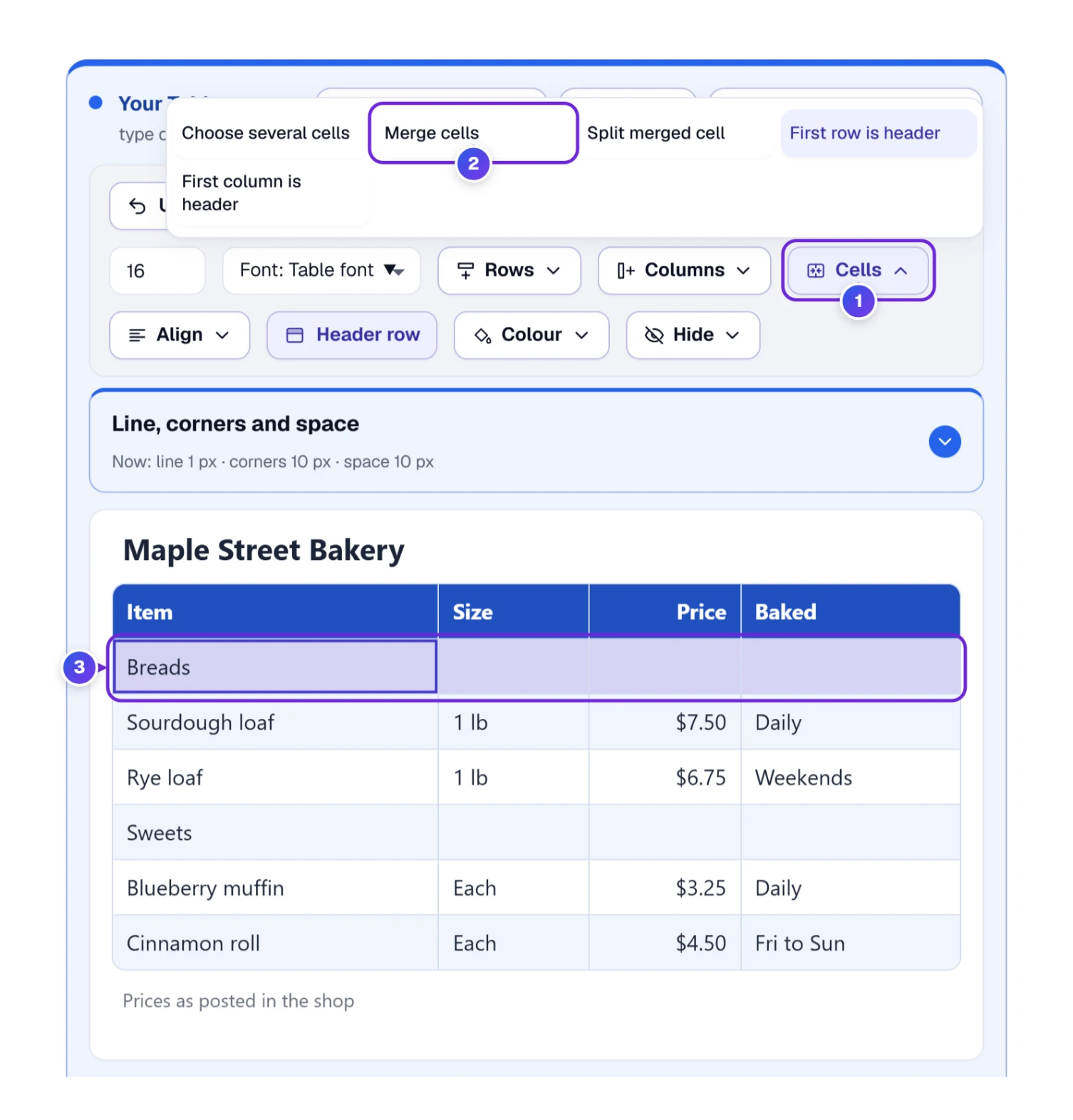
Task: Click the Sourdough loaf cell
Action: [x=275, y=722]
